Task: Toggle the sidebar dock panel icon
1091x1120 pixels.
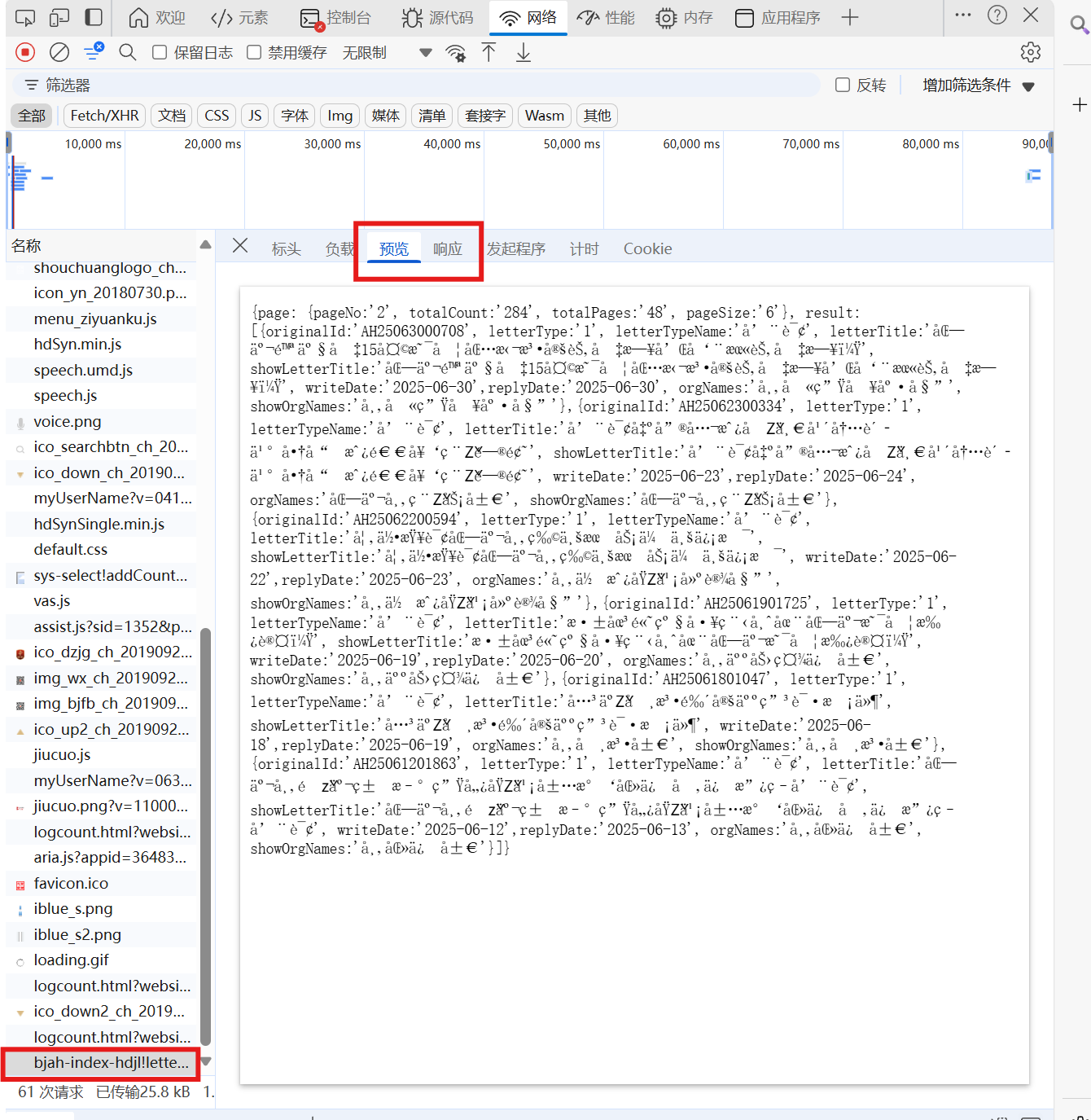Action: pyautogui.click(x=94, y=17)
